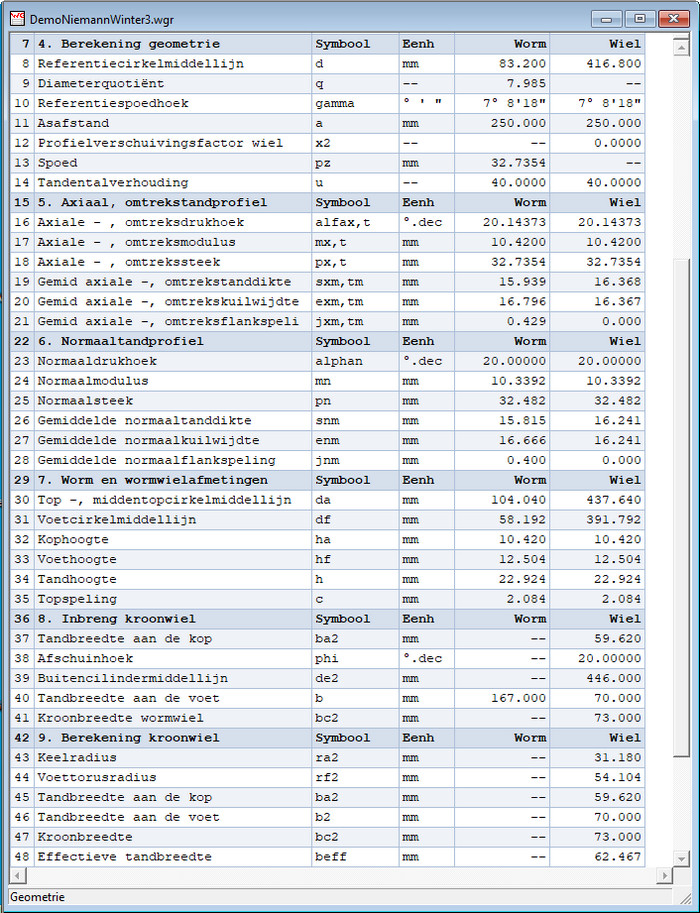Select header '5. Axiaal, omtrekstandprofiel'
Screen dimensions: 700x913
point(152,202)
